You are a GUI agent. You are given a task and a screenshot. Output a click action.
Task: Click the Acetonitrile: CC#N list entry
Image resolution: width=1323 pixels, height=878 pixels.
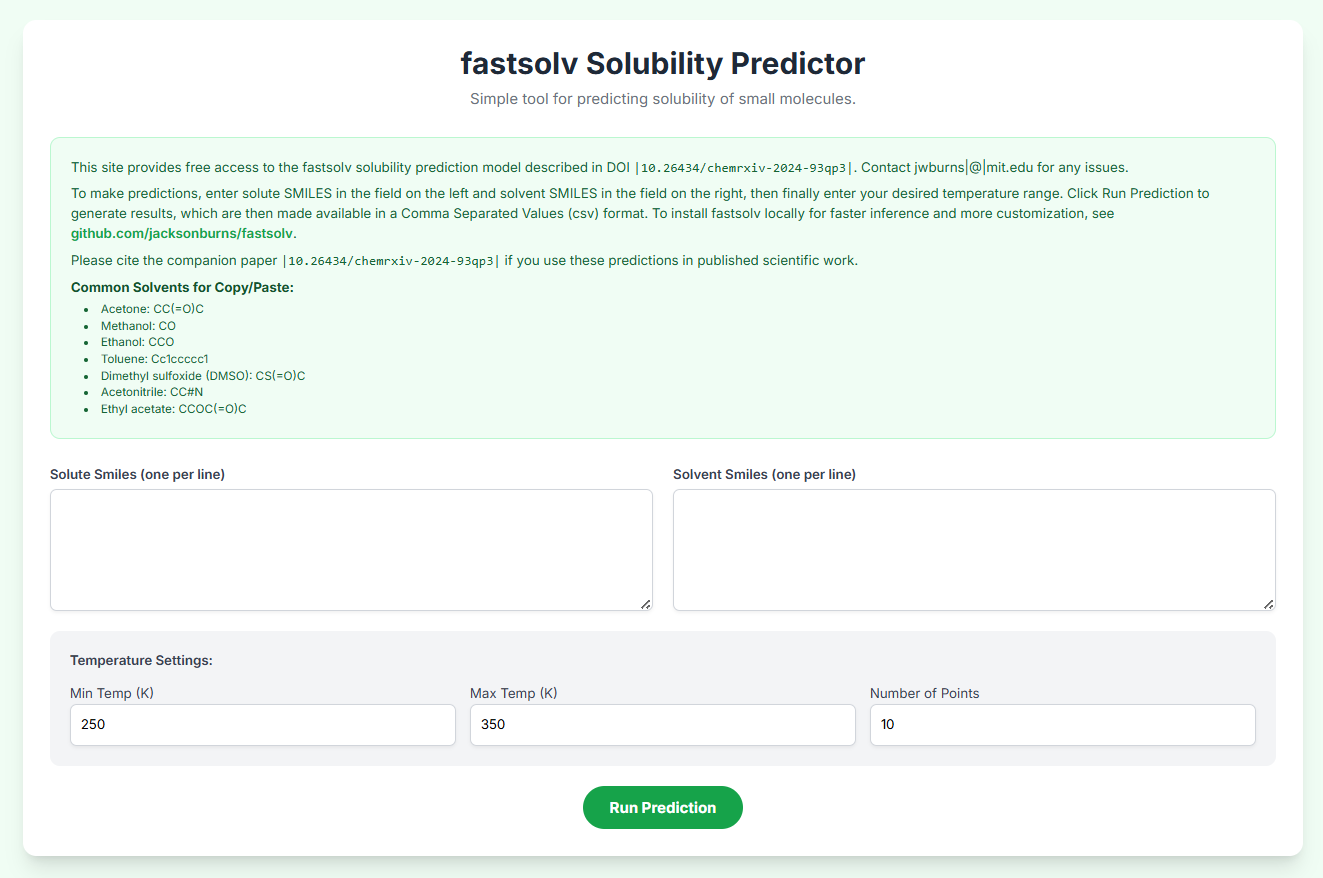152,392
